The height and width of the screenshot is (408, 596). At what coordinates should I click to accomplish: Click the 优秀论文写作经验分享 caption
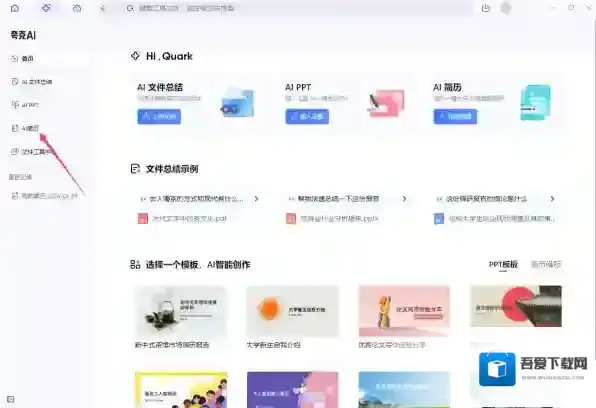click(392, 345)
